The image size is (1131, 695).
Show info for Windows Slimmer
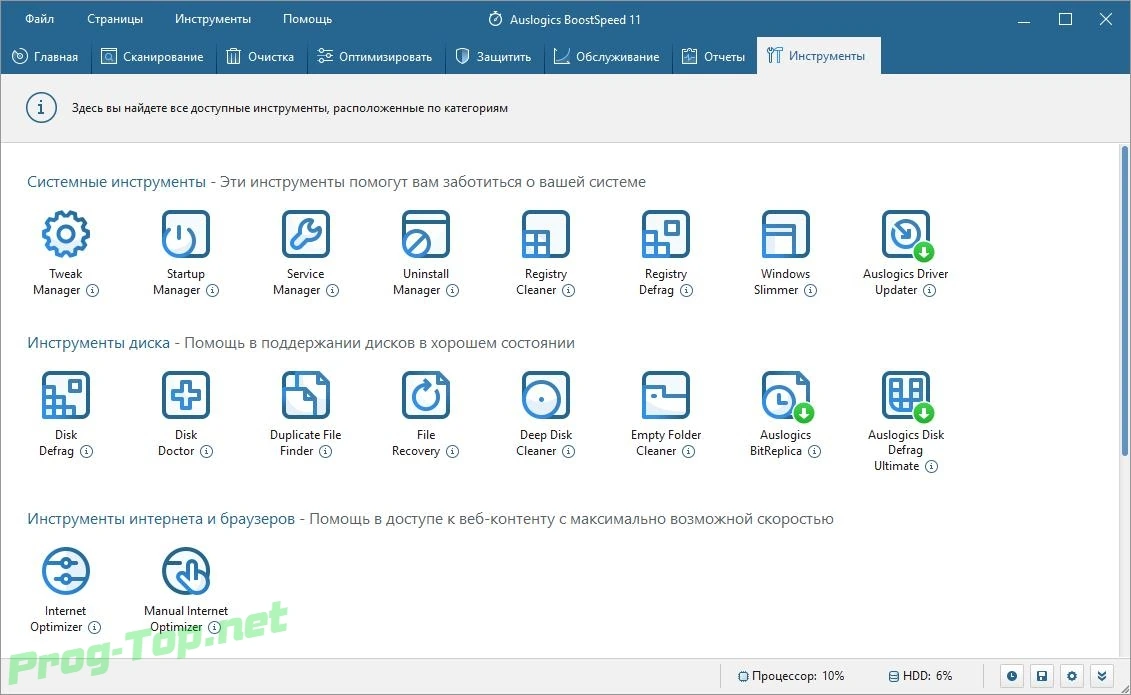(811, 291)
